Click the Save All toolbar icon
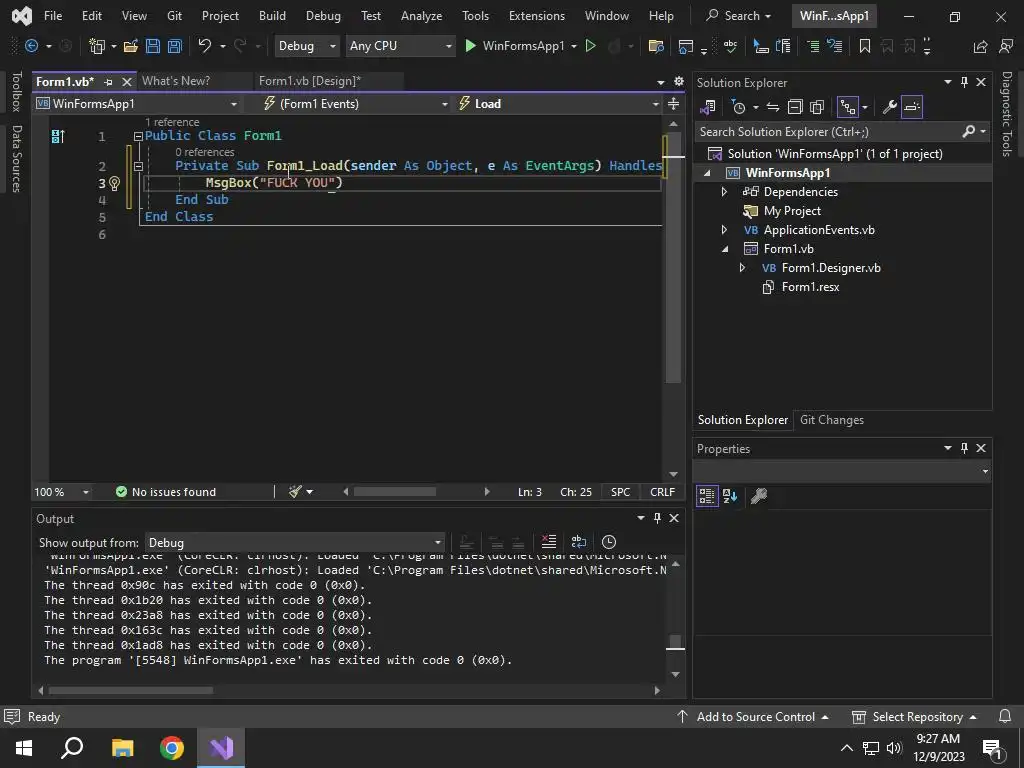The height and width of the screenshot is (768, 1024). point(174,46)
